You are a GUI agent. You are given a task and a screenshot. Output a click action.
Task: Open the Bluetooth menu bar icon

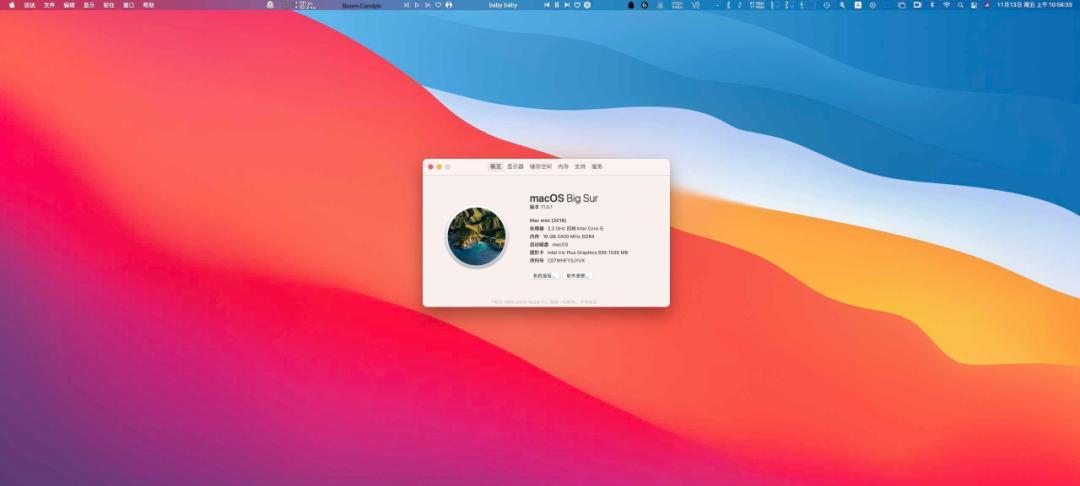coord(932,5)
